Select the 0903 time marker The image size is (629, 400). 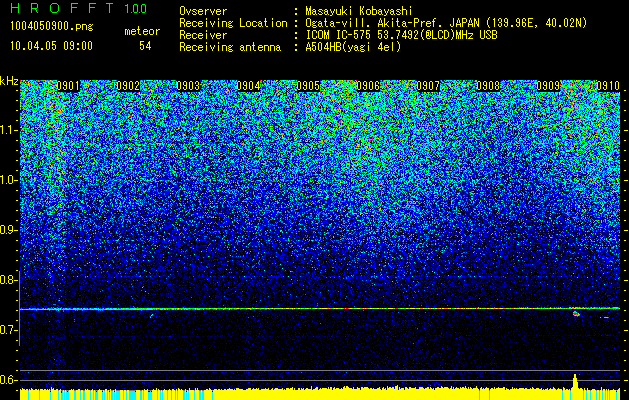[x=188, y=86]
